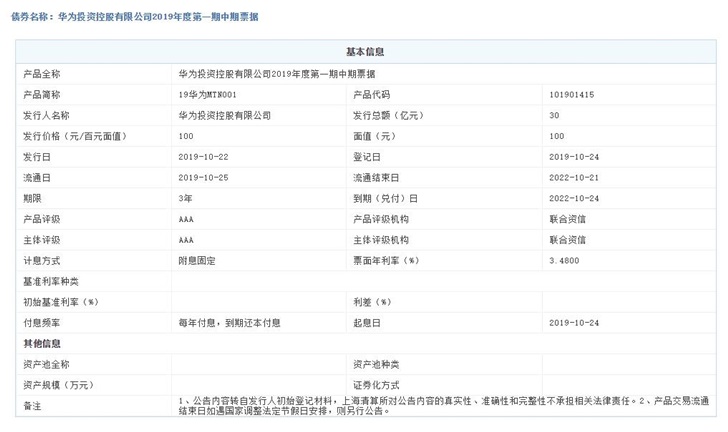The height and width of the screenshot is (432, 728).
Task: Select the registration date in the 登记日 row
Action: [x=574, y=157]
